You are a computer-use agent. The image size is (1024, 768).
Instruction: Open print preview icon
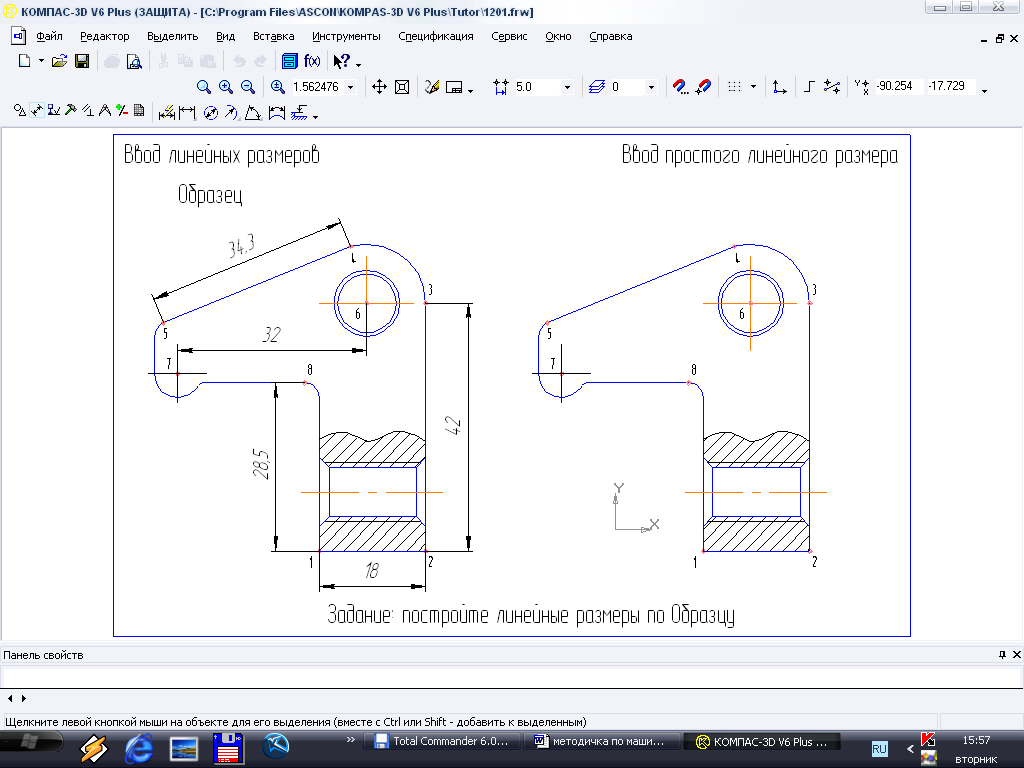pos(134,61)
